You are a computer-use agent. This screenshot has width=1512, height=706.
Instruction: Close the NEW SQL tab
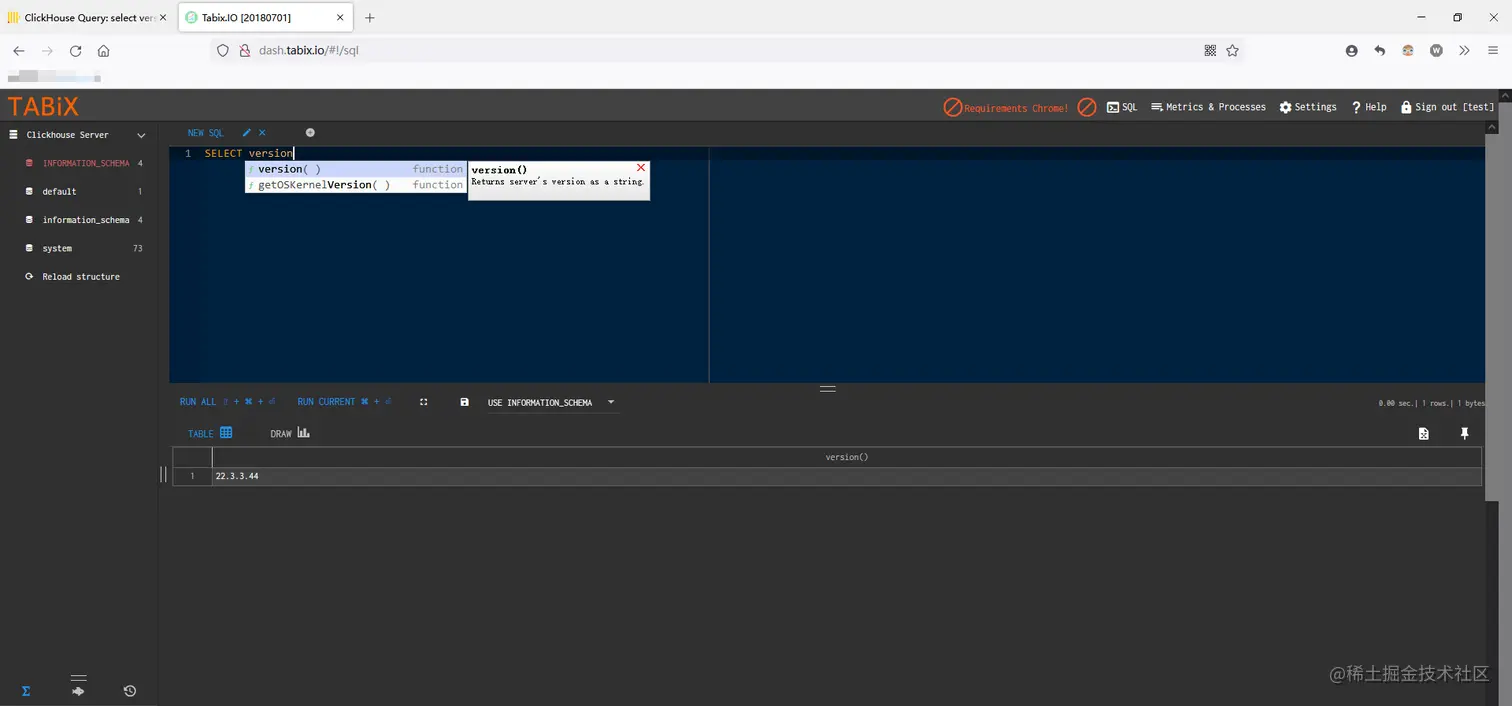[263, 133]
